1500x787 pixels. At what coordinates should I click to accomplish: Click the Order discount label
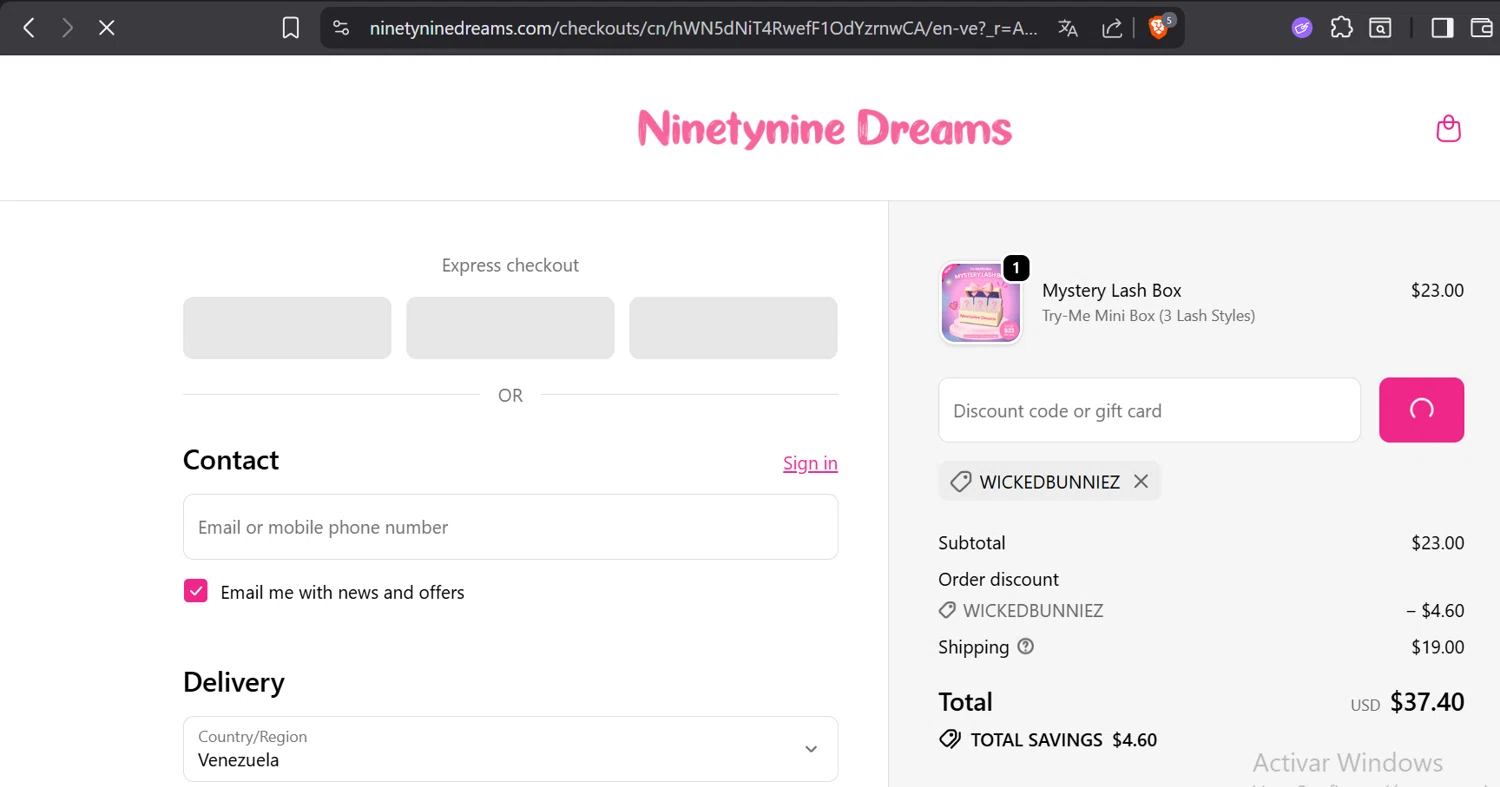pos(998,579)
